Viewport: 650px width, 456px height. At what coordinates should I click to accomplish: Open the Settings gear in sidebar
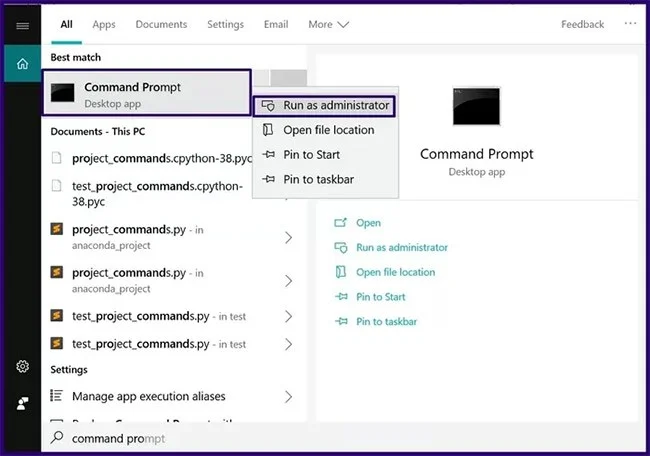coord(22,367)
